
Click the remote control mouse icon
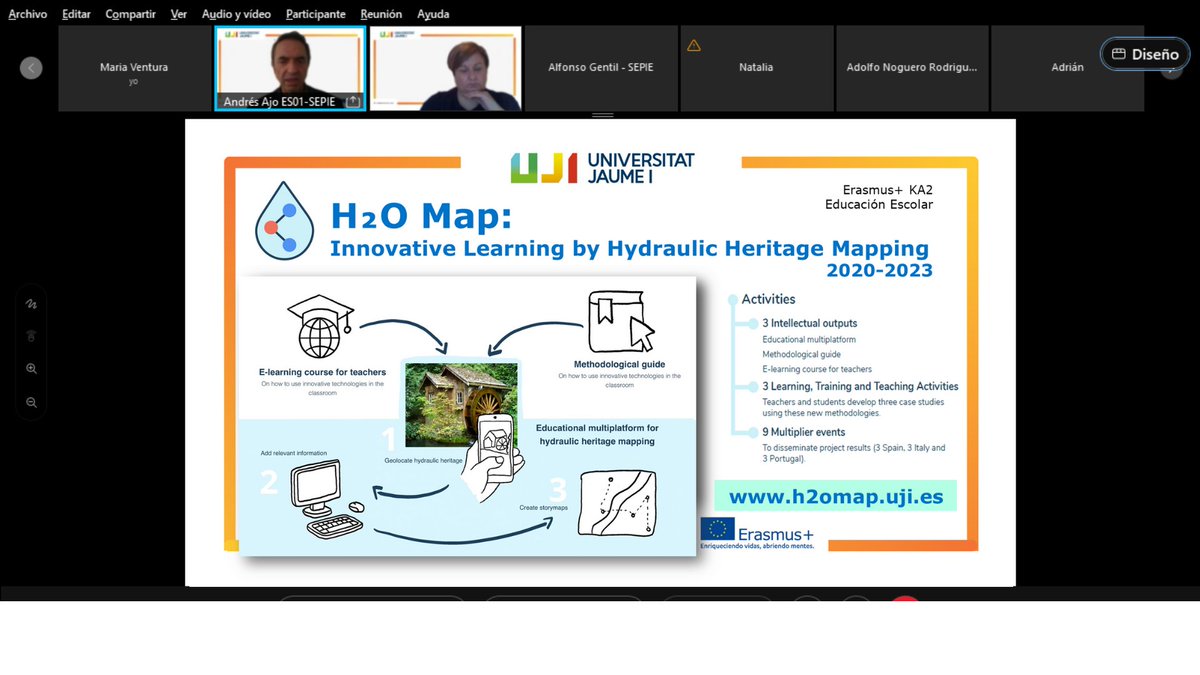(31, 336)
